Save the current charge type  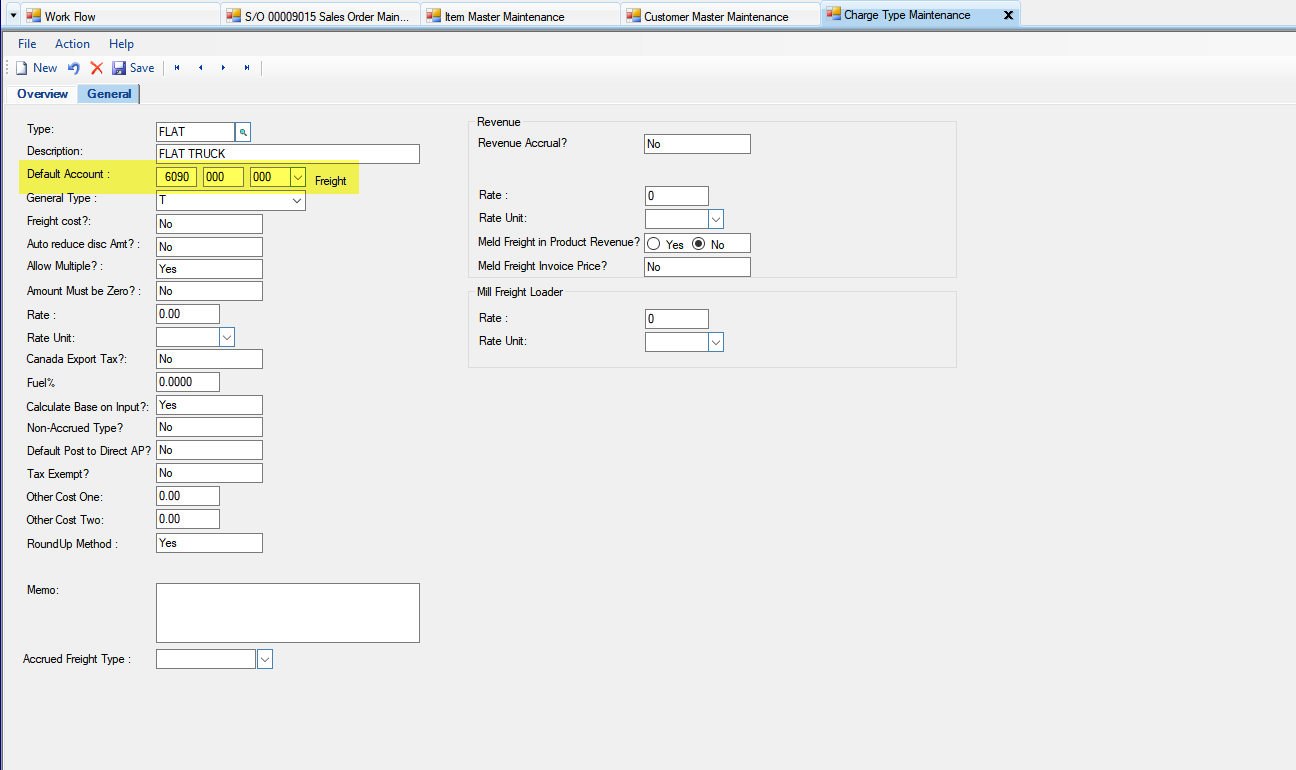[133, 67]
